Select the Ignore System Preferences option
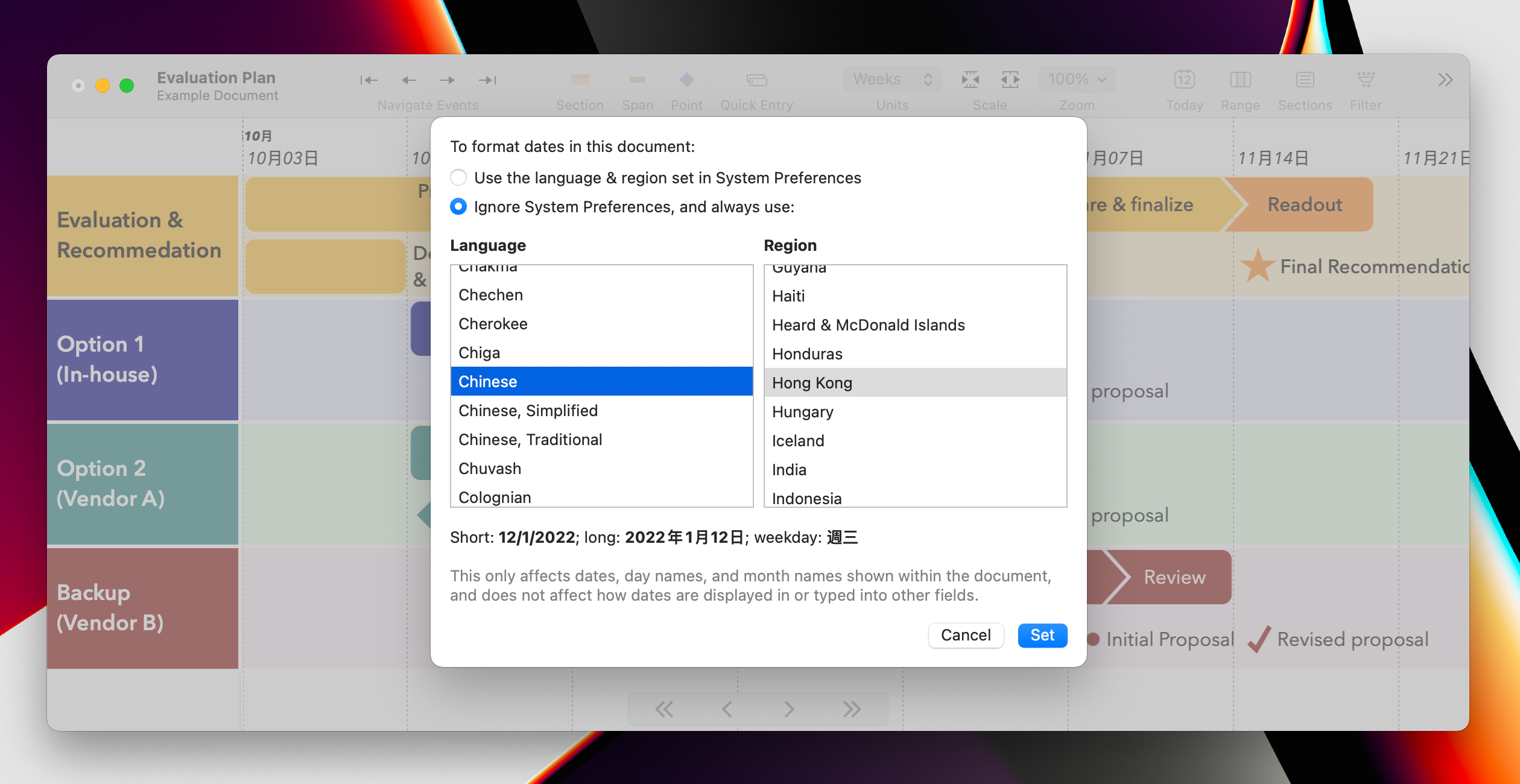Viewport: 1520px width, 784px height. tap(458, 206)
